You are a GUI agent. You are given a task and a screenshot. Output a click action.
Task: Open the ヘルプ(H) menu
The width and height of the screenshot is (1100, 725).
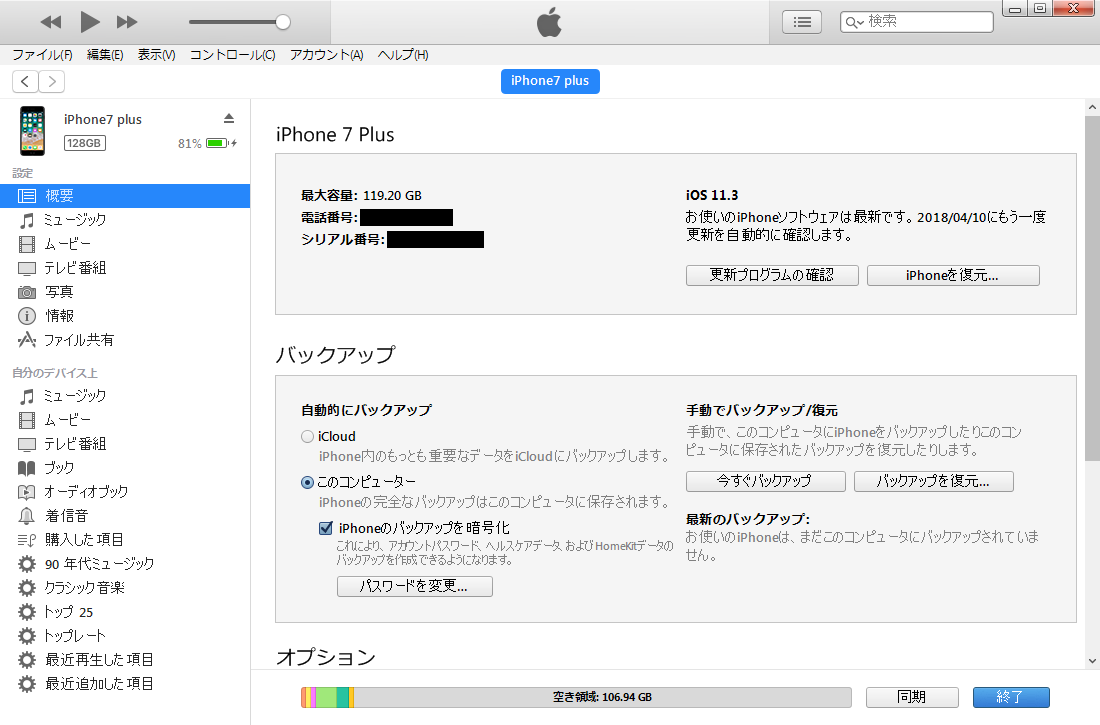point(403,55)
